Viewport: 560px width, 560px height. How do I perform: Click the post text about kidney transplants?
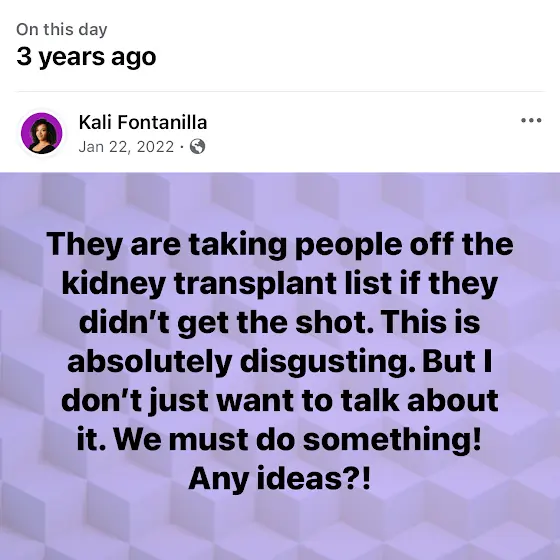pos(280,361)
